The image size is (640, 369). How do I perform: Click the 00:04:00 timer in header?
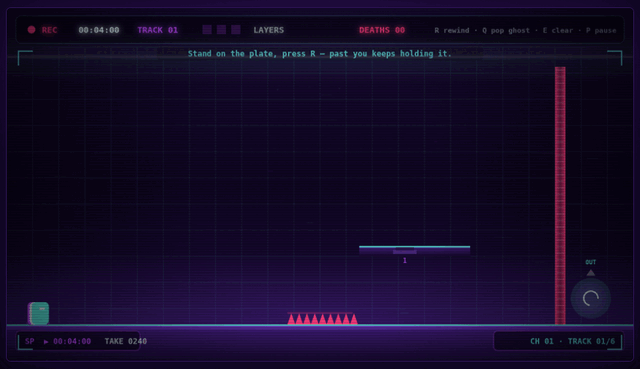coord(99,30)
